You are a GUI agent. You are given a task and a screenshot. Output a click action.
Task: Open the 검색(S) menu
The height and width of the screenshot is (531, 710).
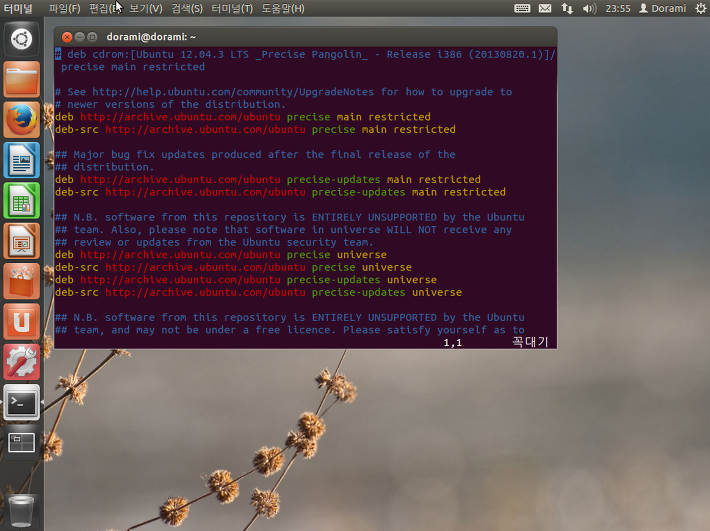[187, 8]
